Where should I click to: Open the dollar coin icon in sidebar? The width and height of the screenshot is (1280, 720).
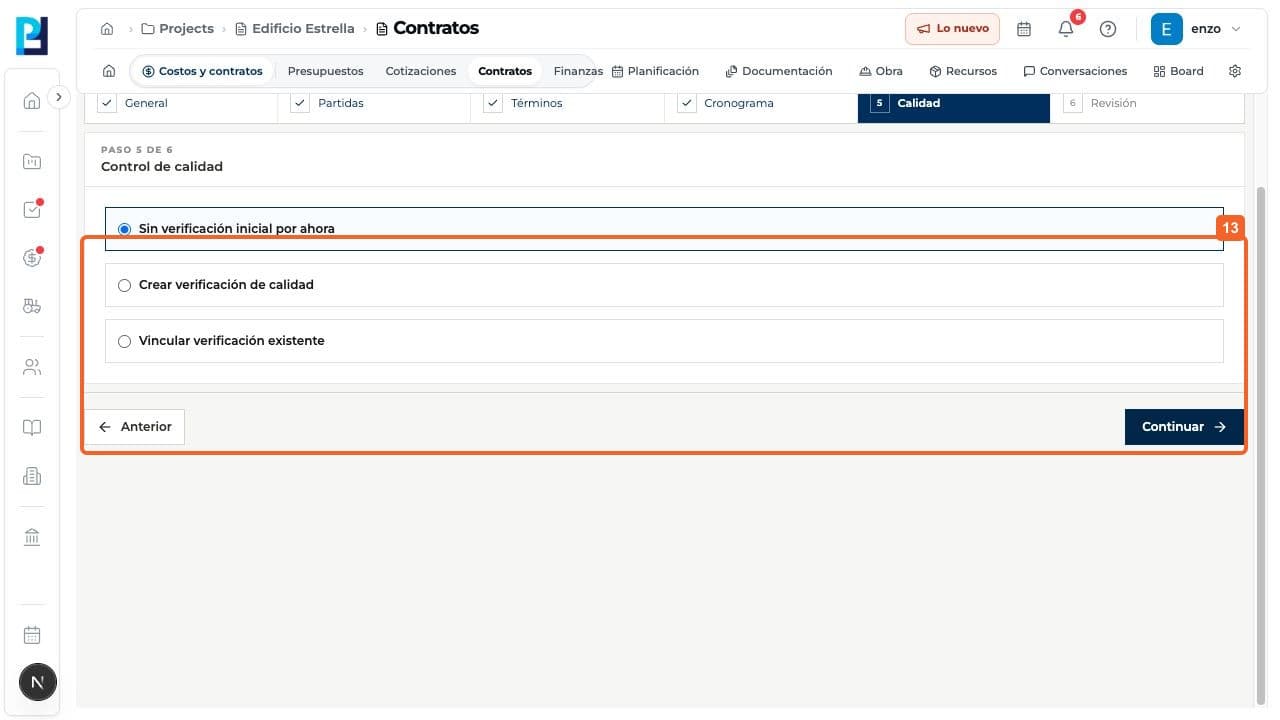tap(32, 258)
